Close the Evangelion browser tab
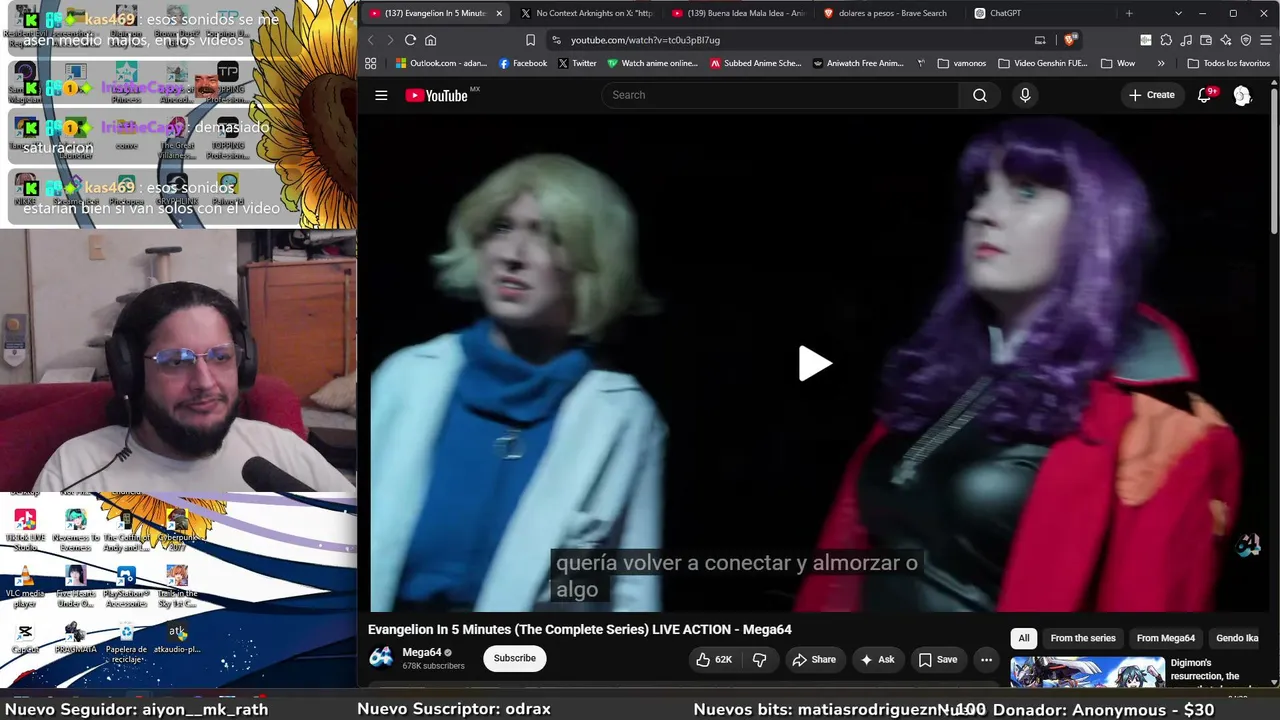The width and height of the screenshot is (1280, 720). click(x=499, y=13)
